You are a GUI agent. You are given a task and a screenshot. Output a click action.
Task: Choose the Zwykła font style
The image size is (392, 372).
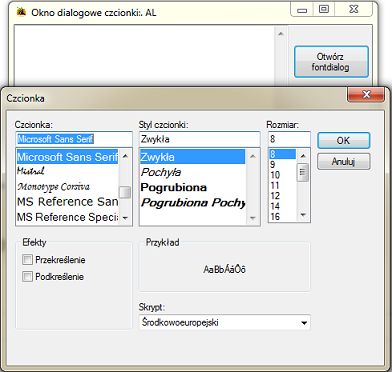click(193, 157)
